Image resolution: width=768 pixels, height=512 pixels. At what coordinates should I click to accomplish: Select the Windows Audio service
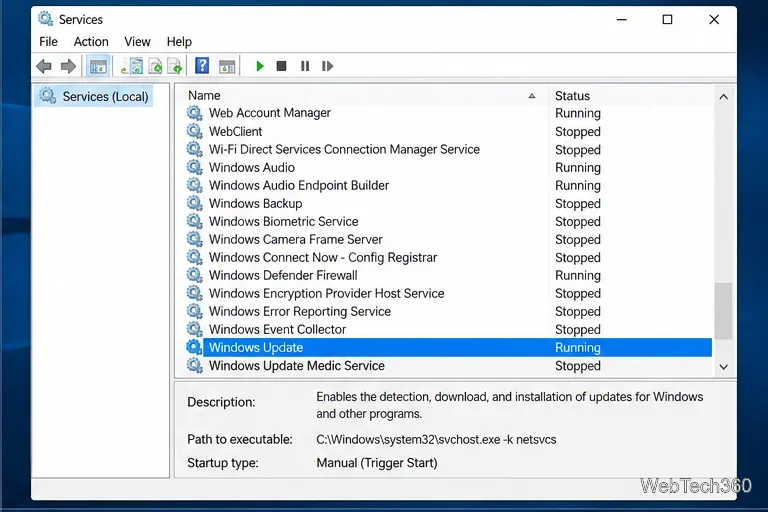(252, 167)
